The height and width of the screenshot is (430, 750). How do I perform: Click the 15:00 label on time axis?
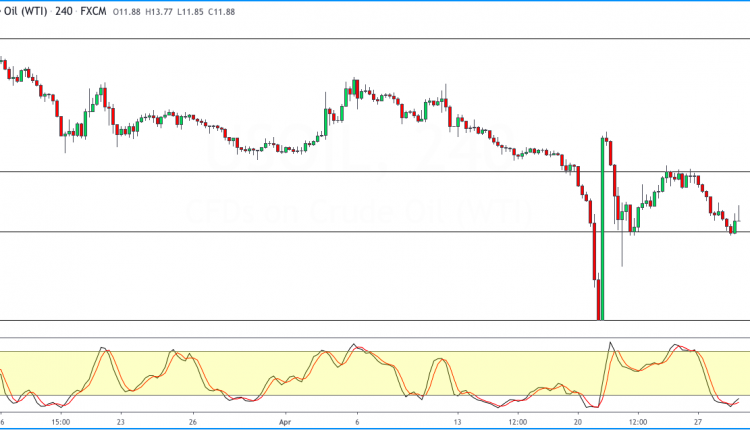point(60,422)
